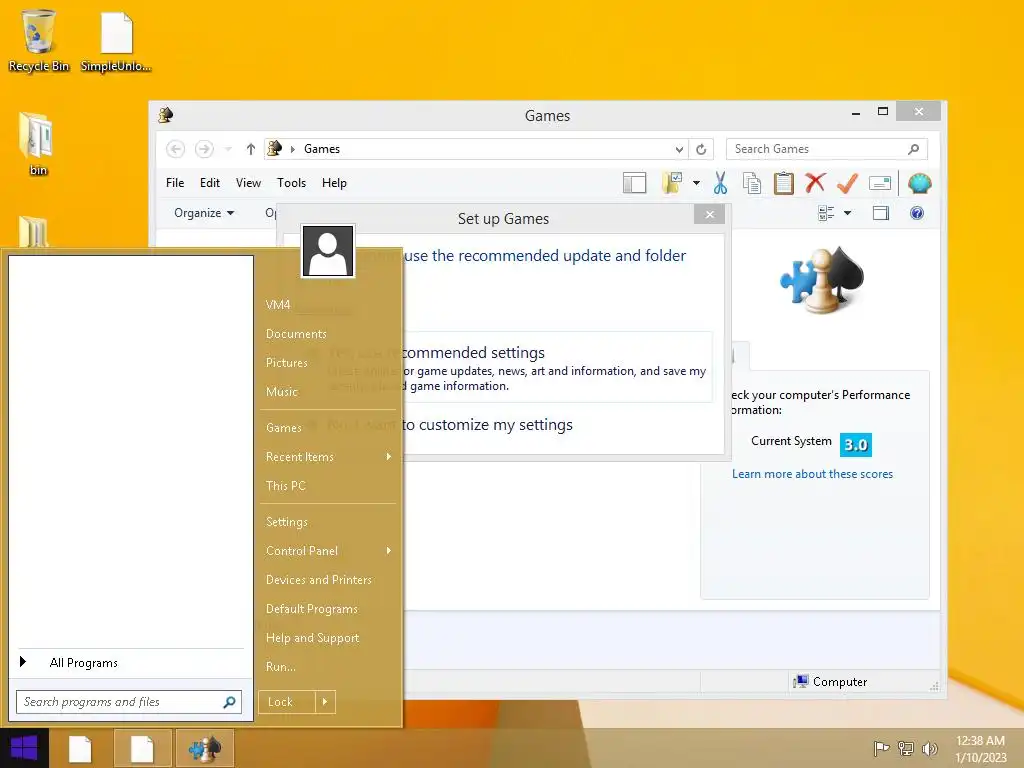Open the Recycle Bin desktop icon

(39, 40)
